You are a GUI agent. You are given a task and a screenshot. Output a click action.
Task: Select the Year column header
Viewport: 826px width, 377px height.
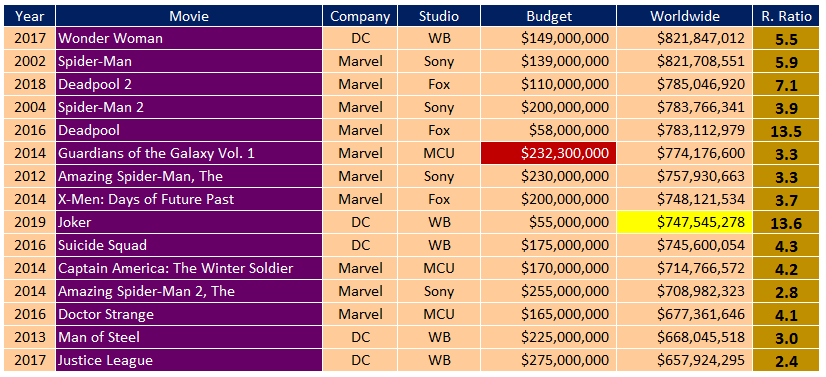[x=30, y=16]
